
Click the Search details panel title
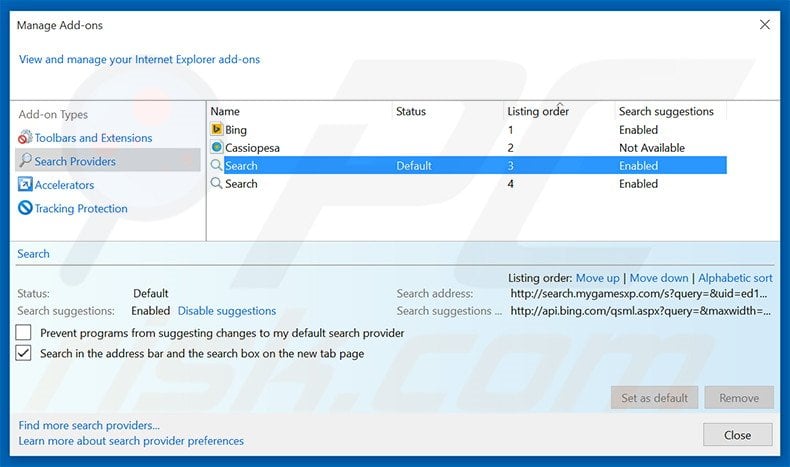(33, 253)
